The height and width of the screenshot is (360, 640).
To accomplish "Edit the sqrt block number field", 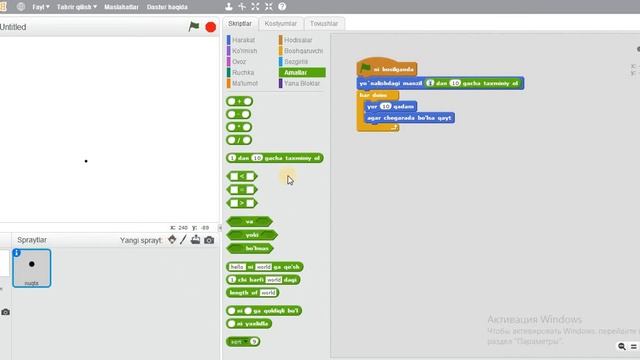I will pos(254,342).
